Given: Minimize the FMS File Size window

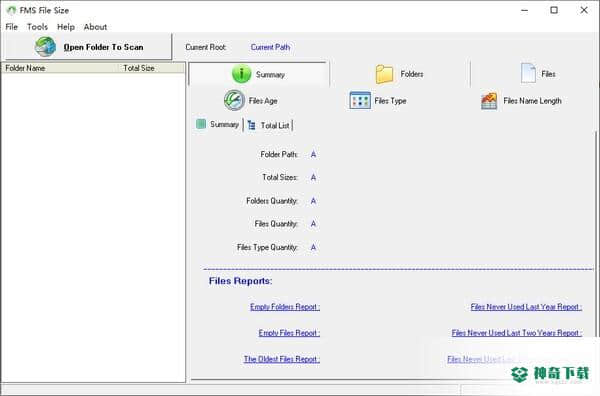Looking at the screenshot, I should (525, 10).
